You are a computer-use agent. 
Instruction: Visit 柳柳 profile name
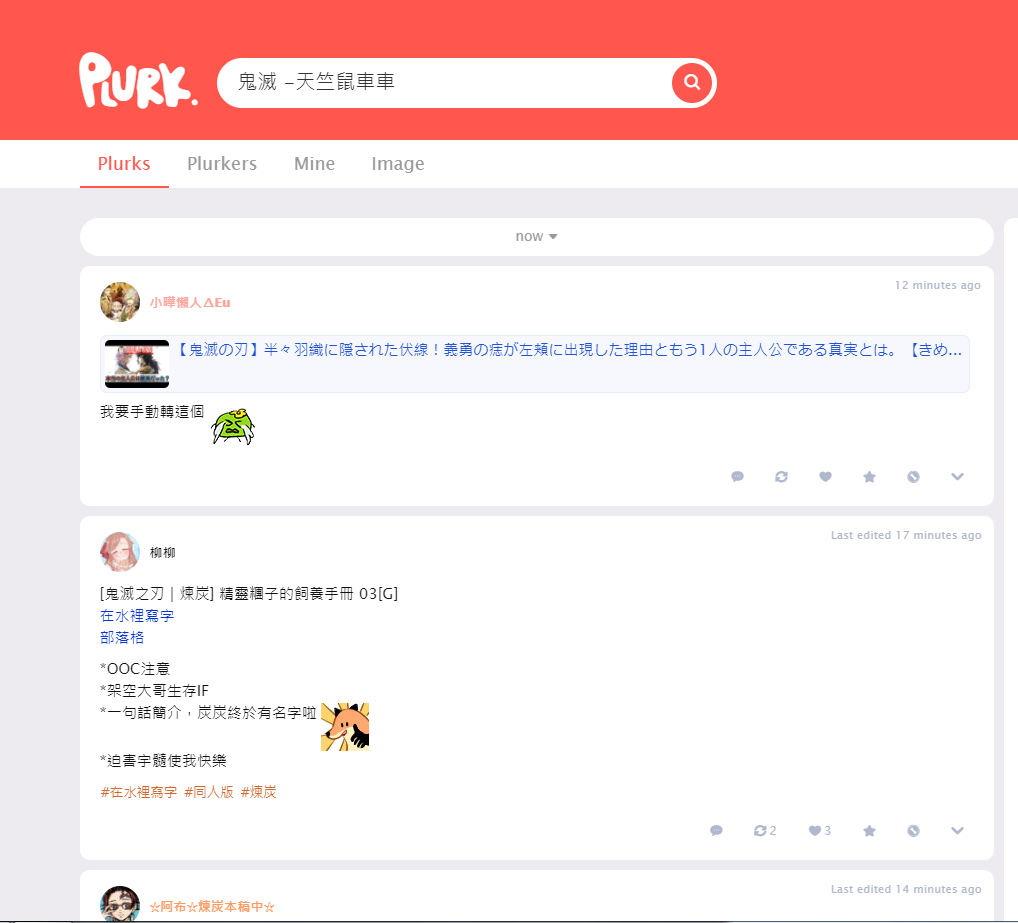click(x=162, y=552)
